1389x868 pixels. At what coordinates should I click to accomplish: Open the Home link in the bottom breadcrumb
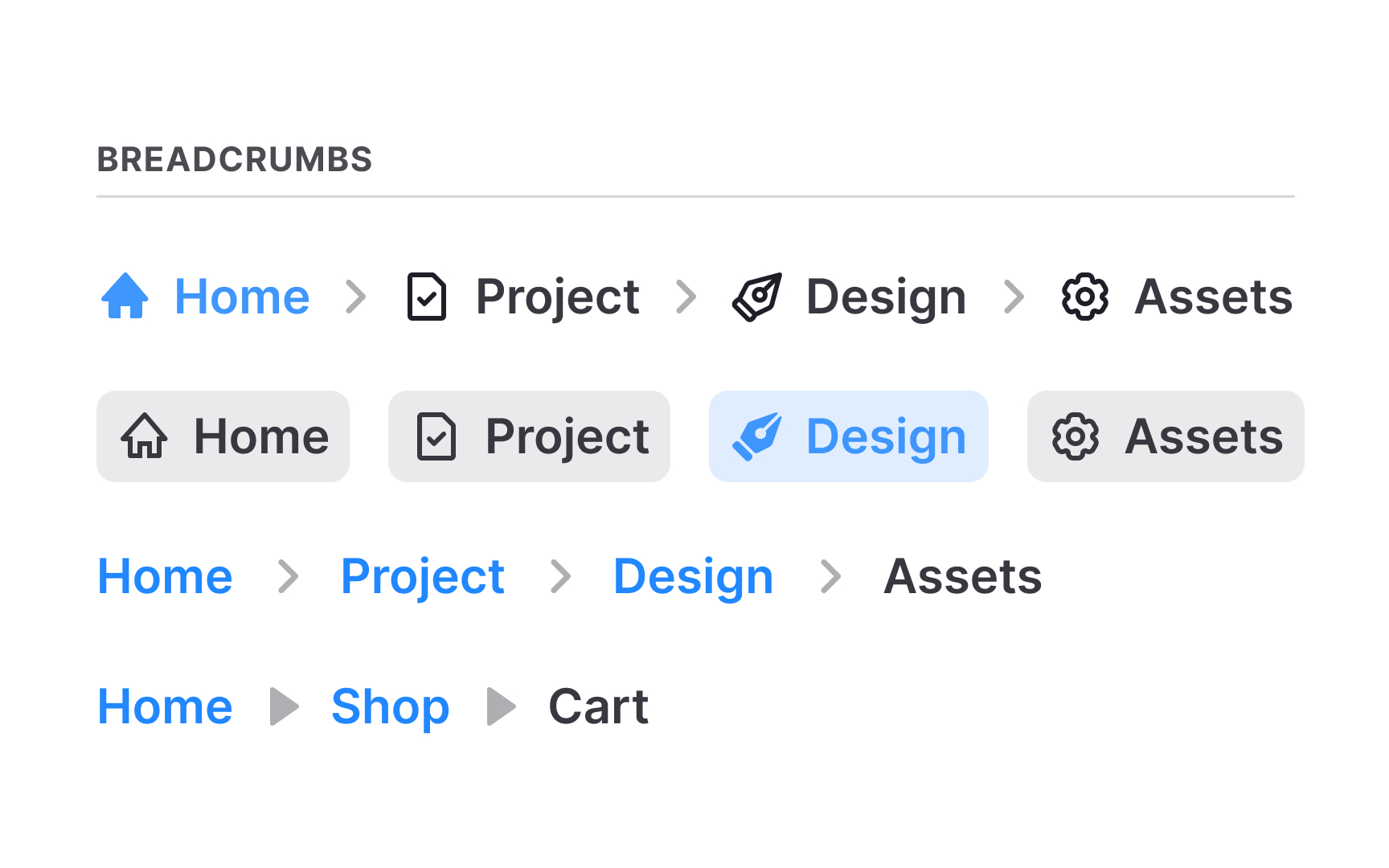tap(164, 706)
